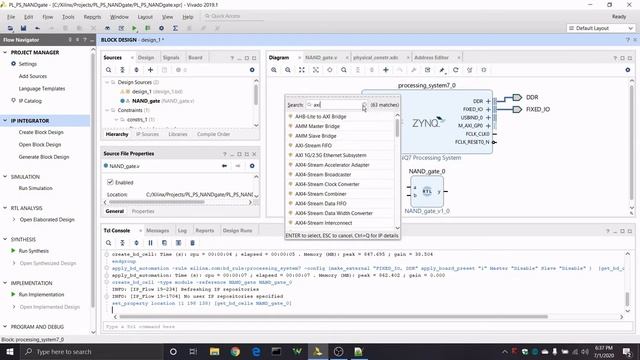Pause the Tcl Console output
Viewport: 640px width, 360px height.
(x=150, y=243)
